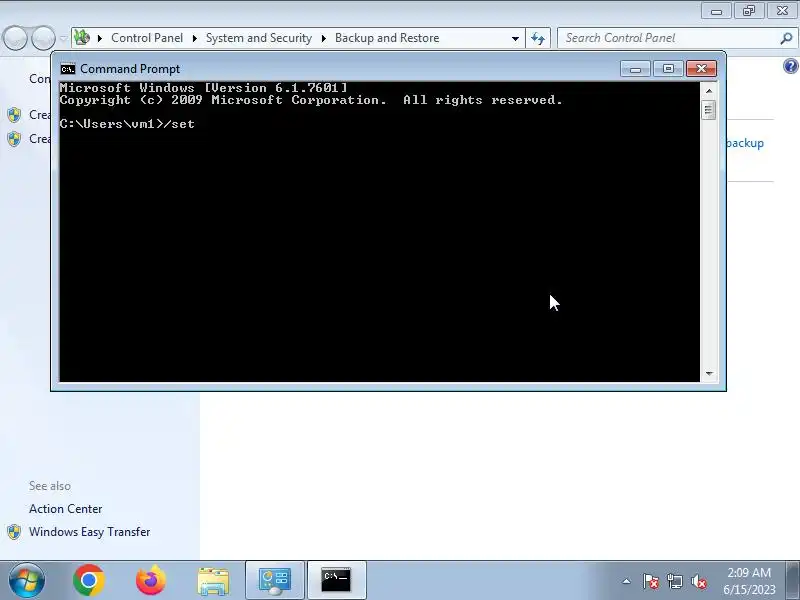
Task: Open Windows Easy Transfer link
Action: tap(90, 532)
